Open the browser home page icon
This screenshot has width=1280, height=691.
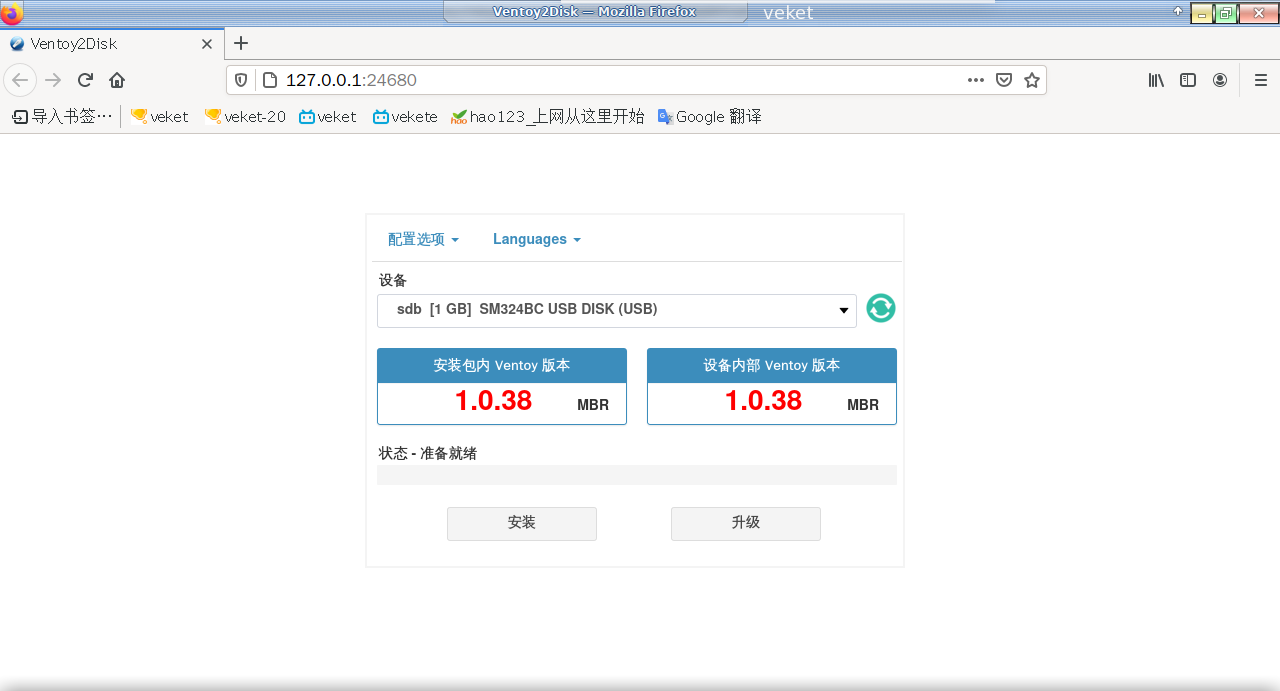[117, 80]
